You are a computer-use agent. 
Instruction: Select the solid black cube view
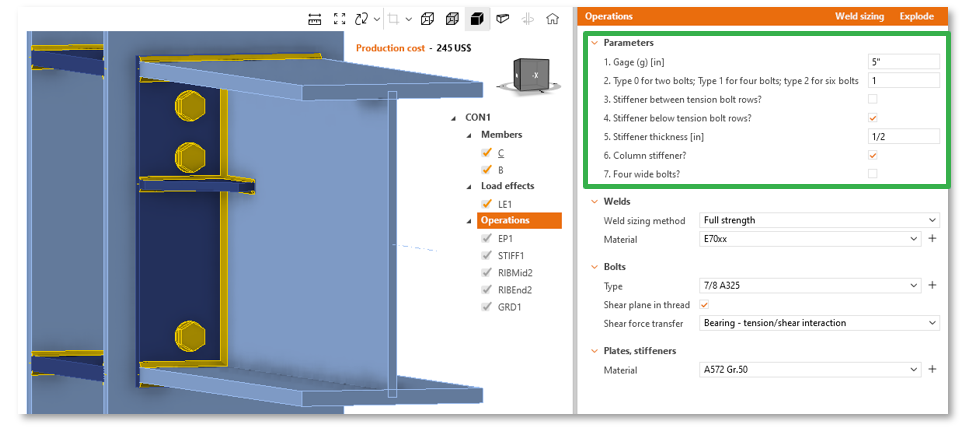(x=478, y=18)
